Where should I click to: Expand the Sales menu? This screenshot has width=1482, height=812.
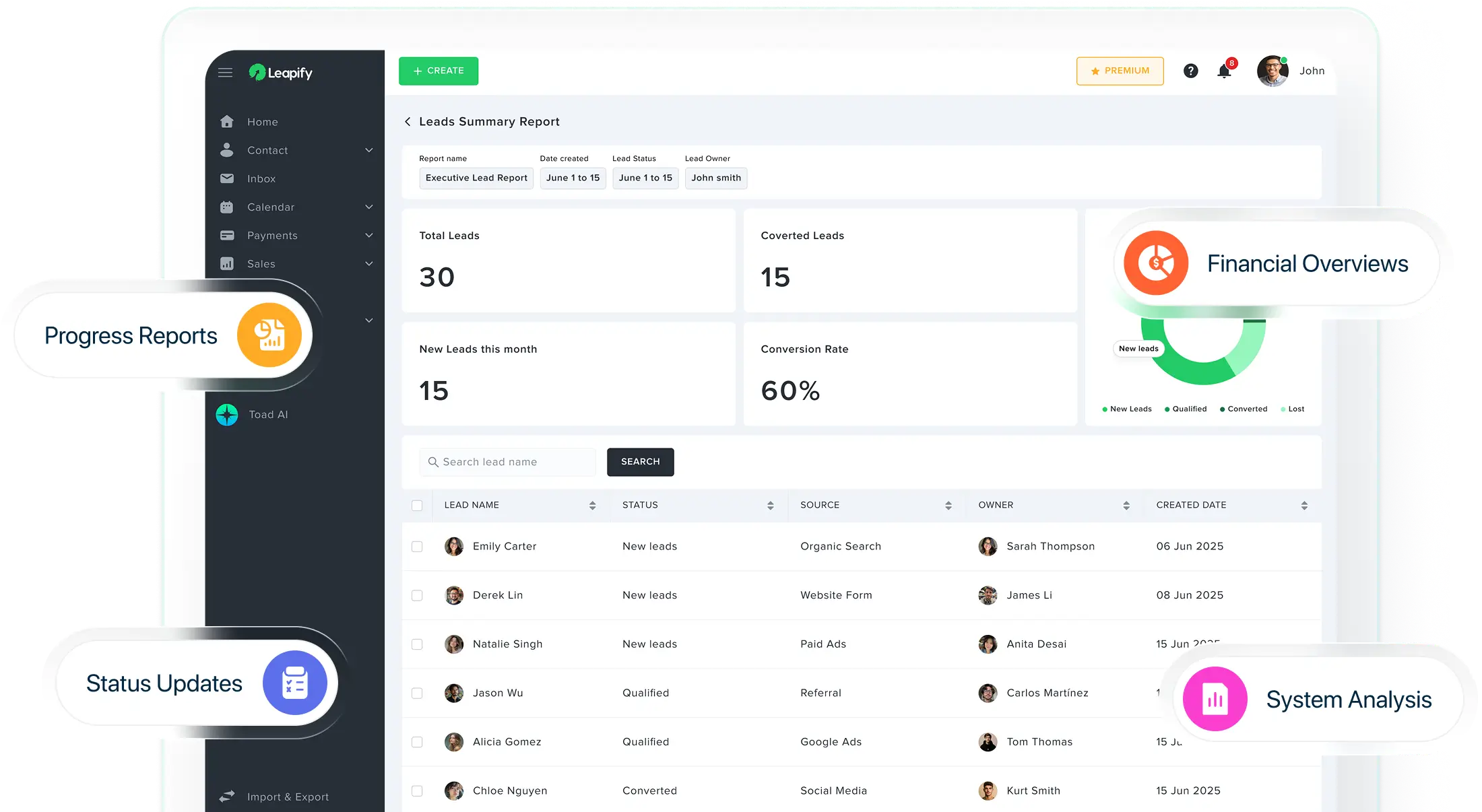coord(369,263)
